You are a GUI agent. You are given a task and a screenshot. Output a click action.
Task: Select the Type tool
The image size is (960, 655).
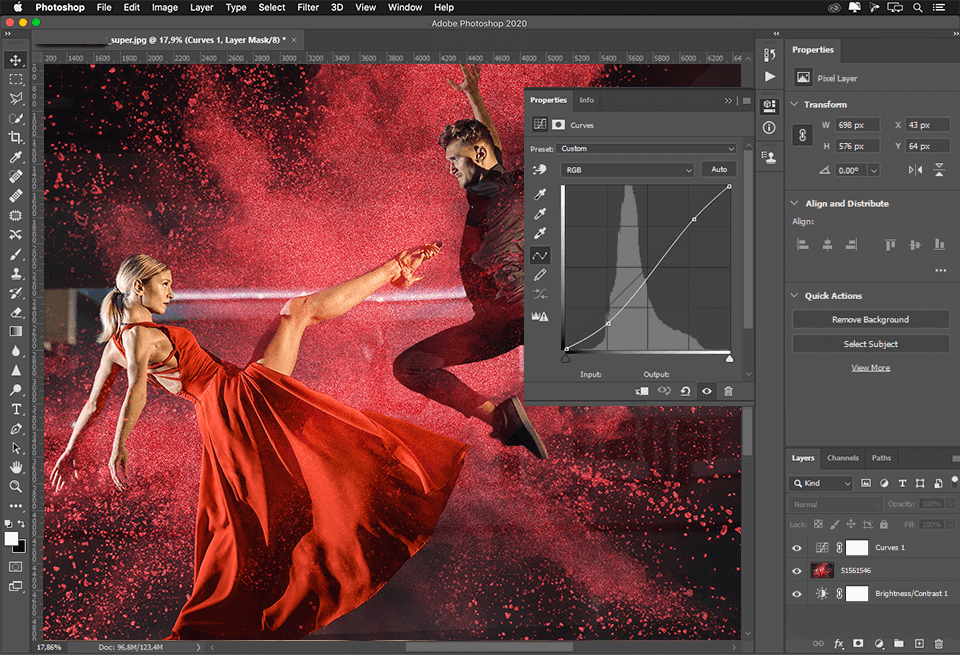pos(15,411)
